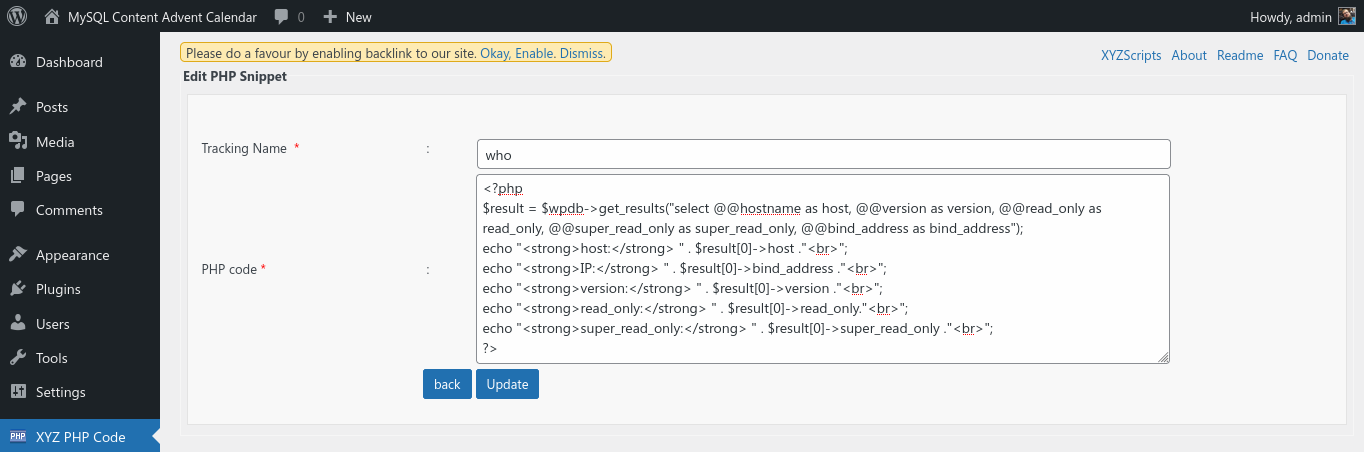Open XYZScripts link
This screenshot has width=1364, height=452.
click(x=1131, y=56)
